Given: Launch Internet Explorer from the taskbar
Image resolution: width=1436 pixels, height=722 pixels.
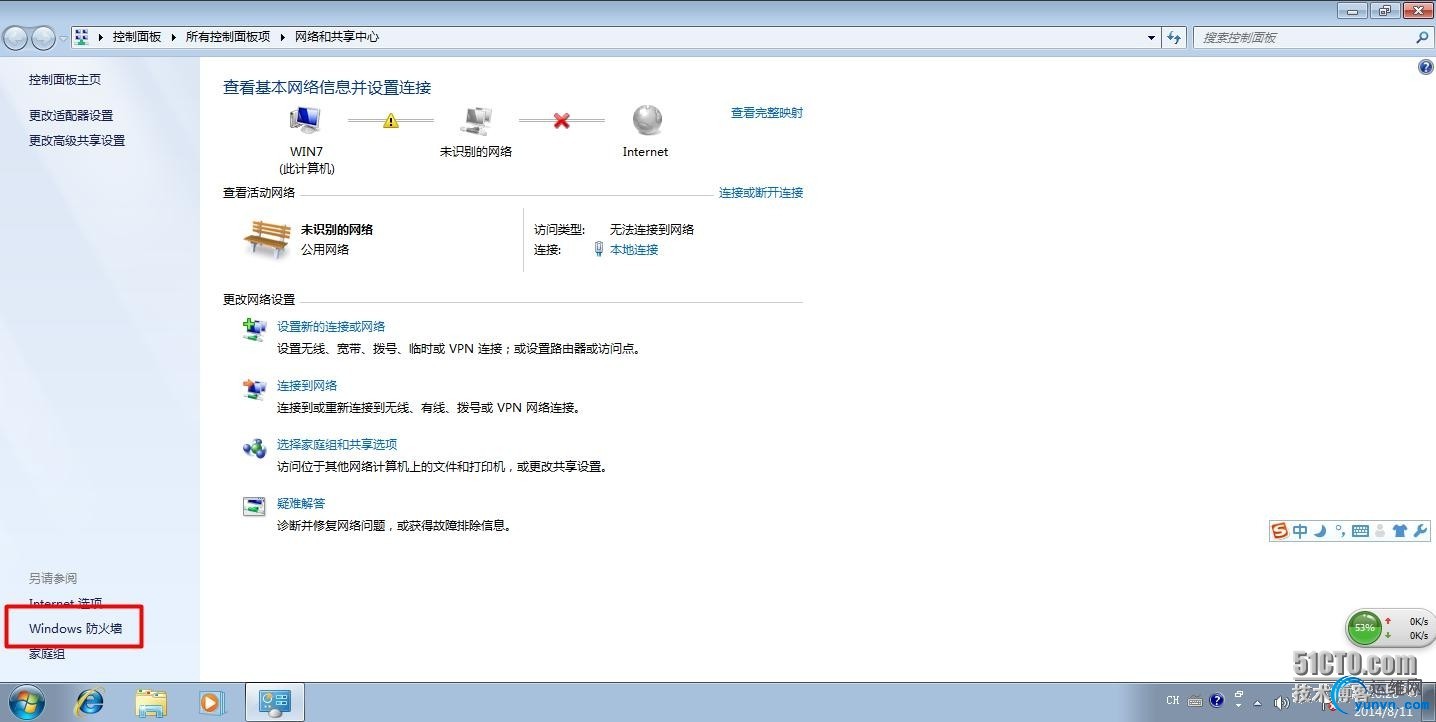Looking at the screenshot, I should click(x=90, y=702).
